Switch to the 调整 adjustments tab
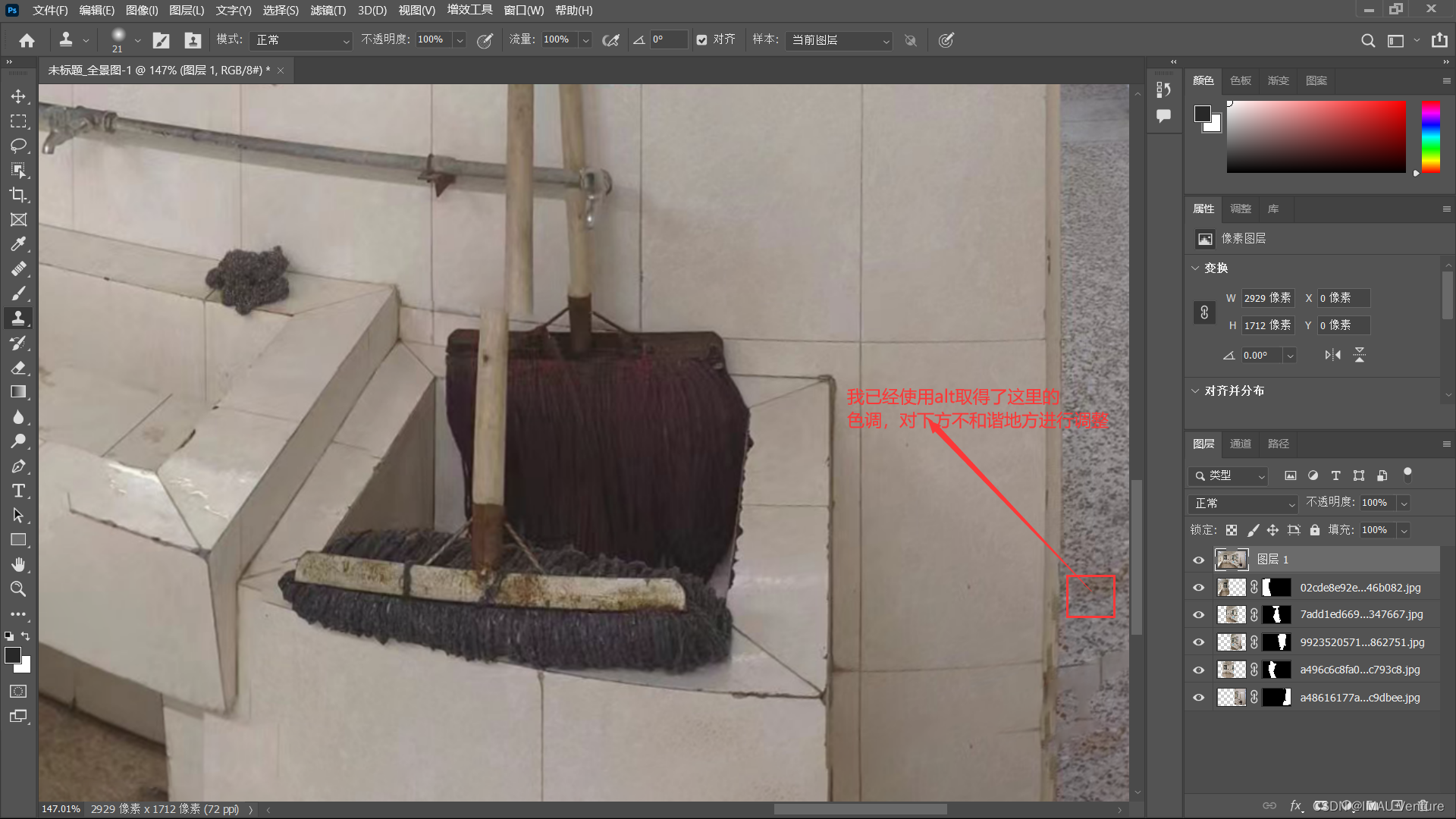This screenshot has height=819, width=1456. point(1241,209)
